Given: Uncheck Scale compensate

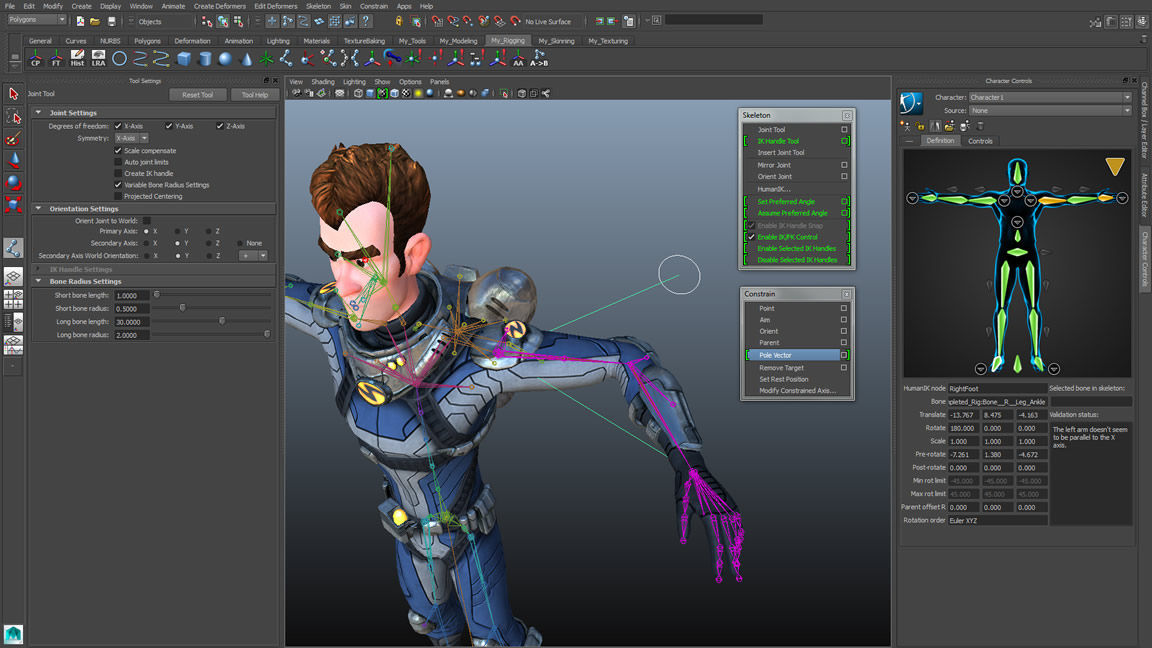Looking at the screenshot, I should [x=118, y=151].
